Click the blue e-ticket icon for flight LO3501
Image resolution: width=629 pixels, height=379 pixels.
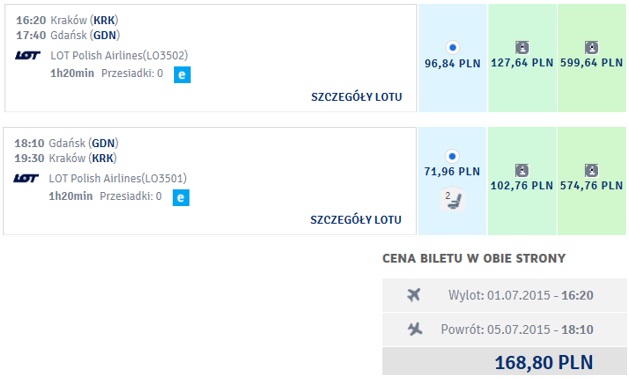click(x=181, y=197)
